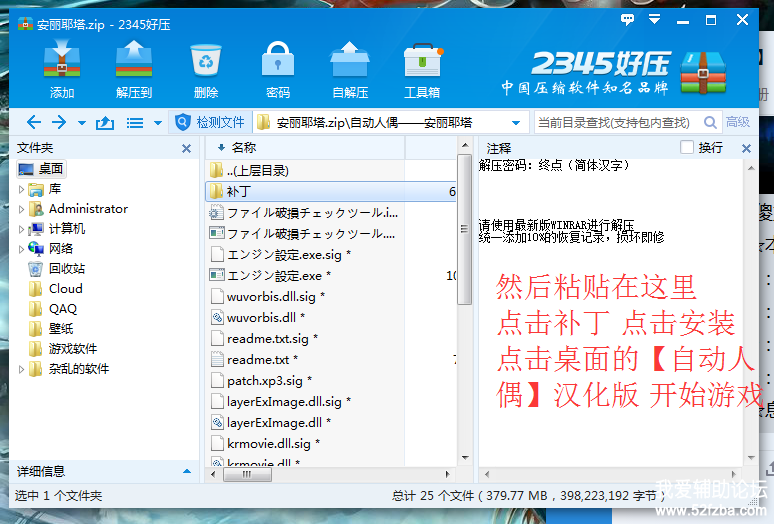774x524 pixels.
Task: Open the 工具箱 (Toolbox) icon
Action: (422, 69)
